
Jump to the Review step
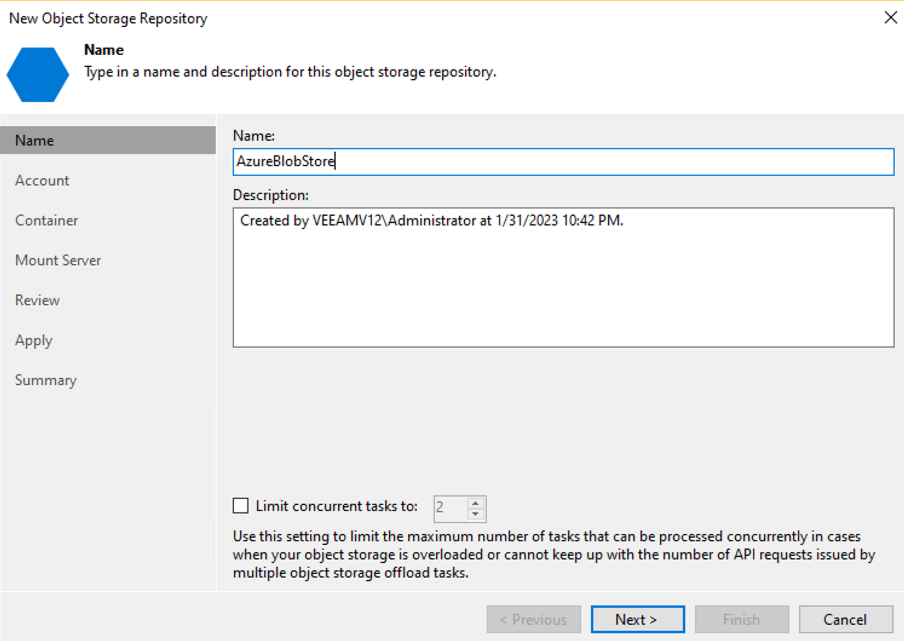[37, 301]
